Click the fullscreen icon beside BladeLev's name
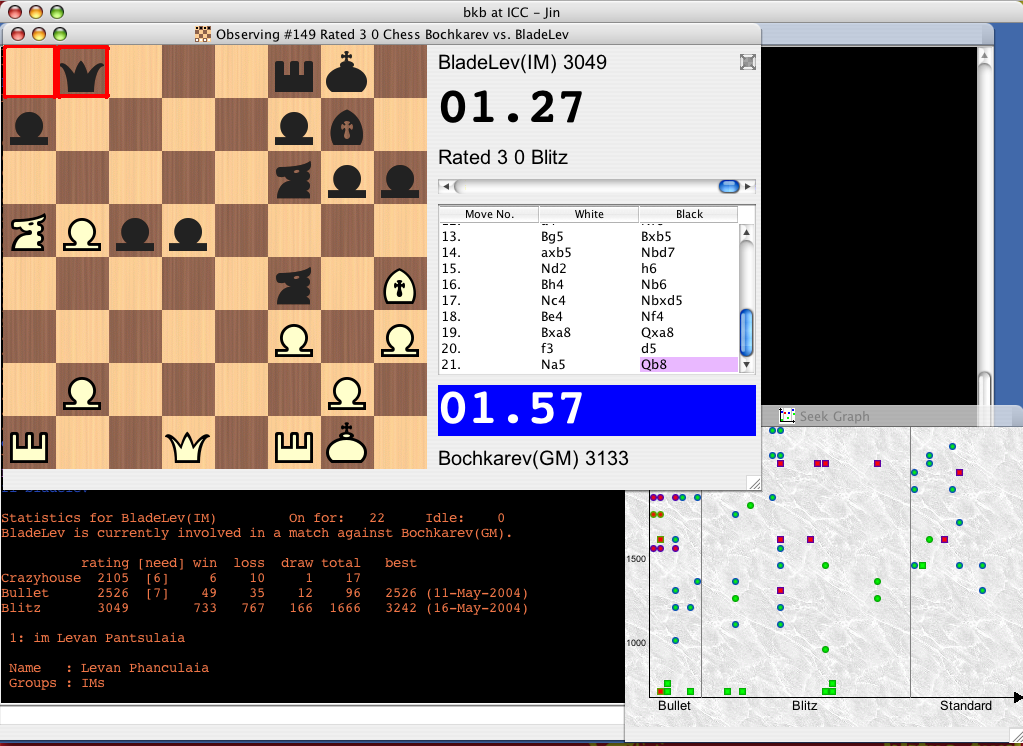1023x746 pixels. pyautogui.click(x=747, y=63)
